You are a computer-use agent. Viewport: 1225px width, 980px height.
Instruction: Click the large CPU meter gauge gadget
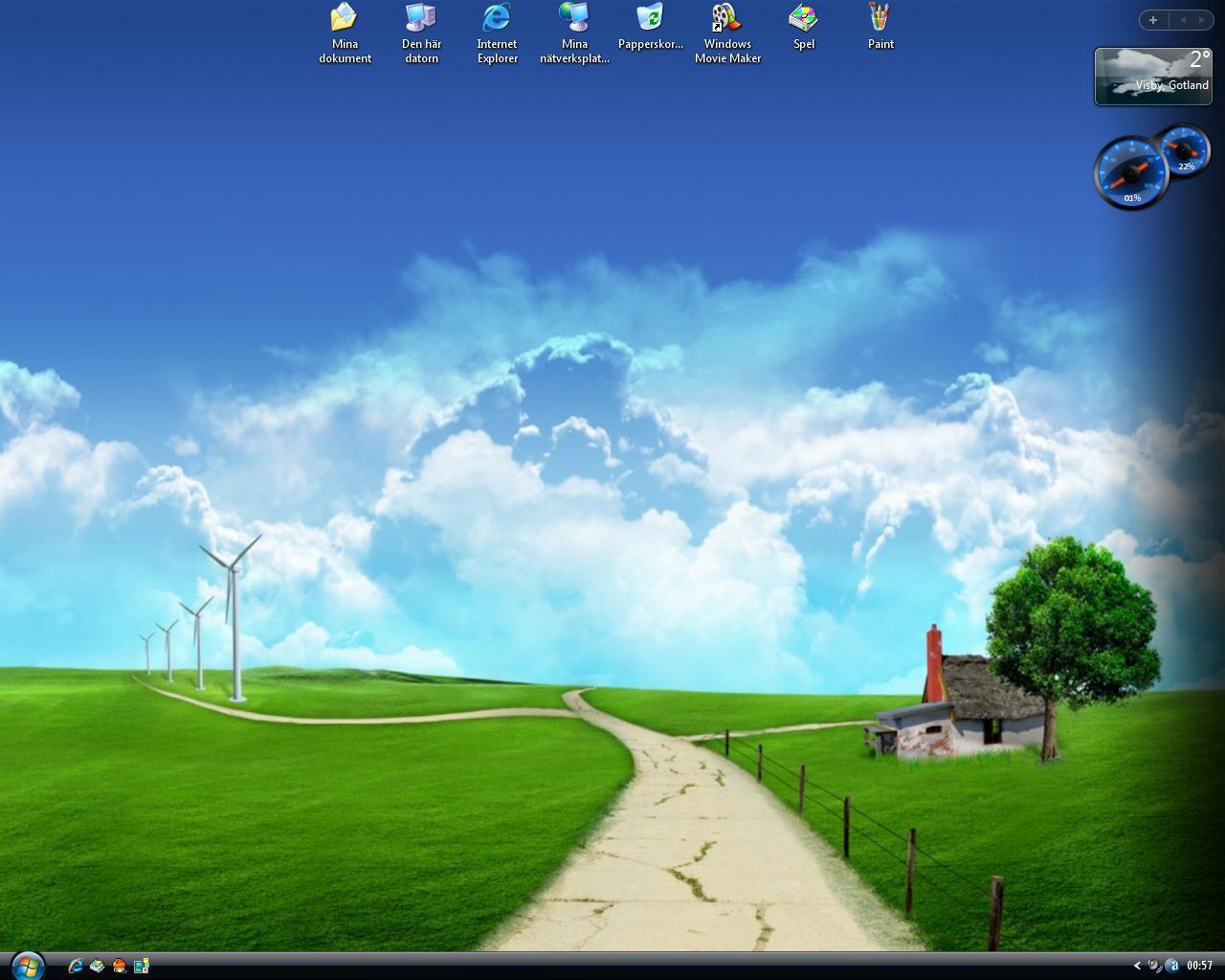[1131, 173]
